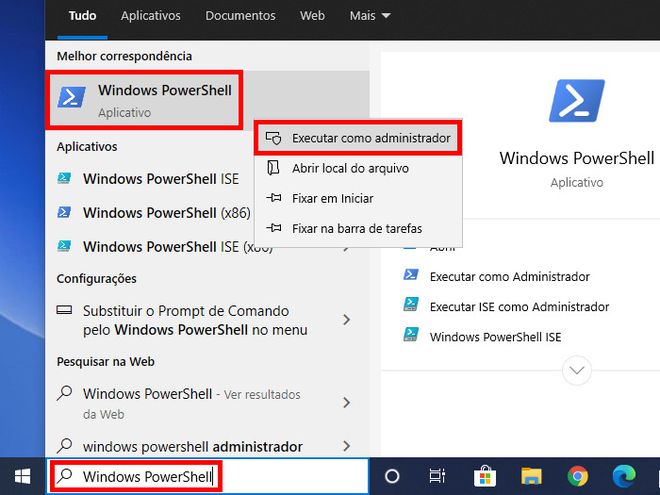Image resolution: width=660 pixels, height=495 pixels.
Task: Choose Abrir local do arquivo in the context menu
Action: 358,168
